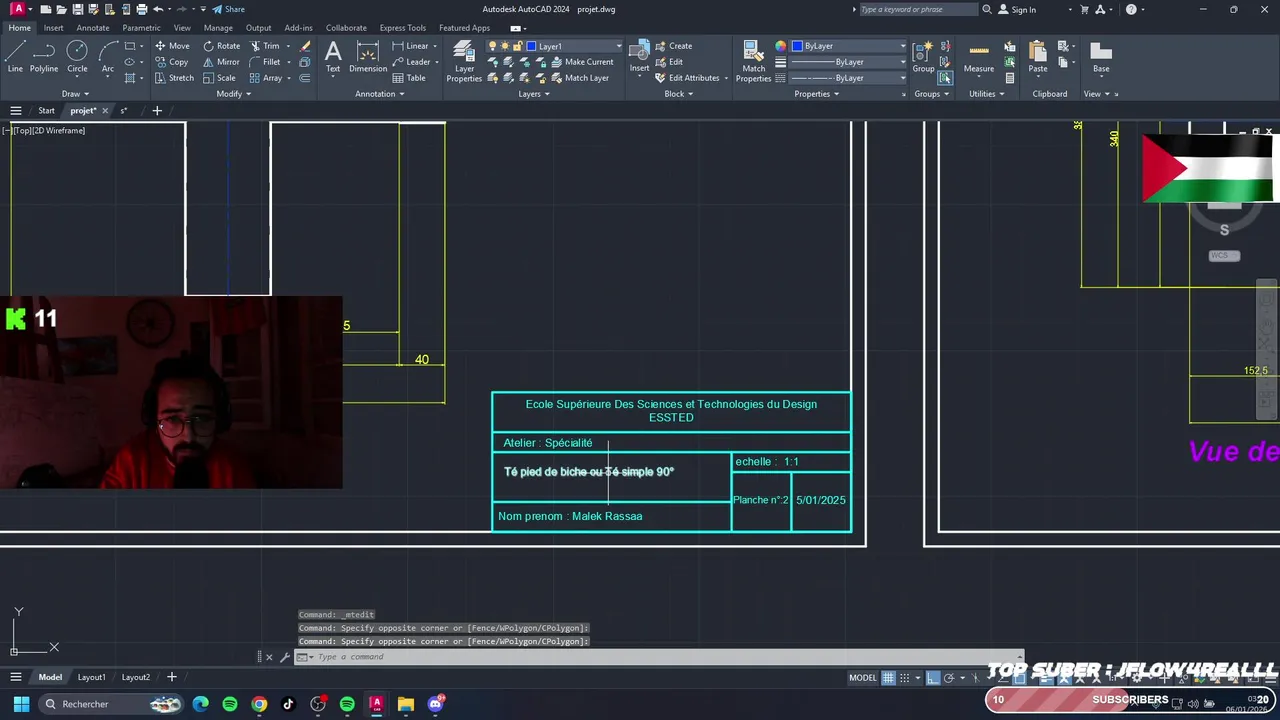
Task: Open the Insert ribbon tab
Action: (53, 28)
